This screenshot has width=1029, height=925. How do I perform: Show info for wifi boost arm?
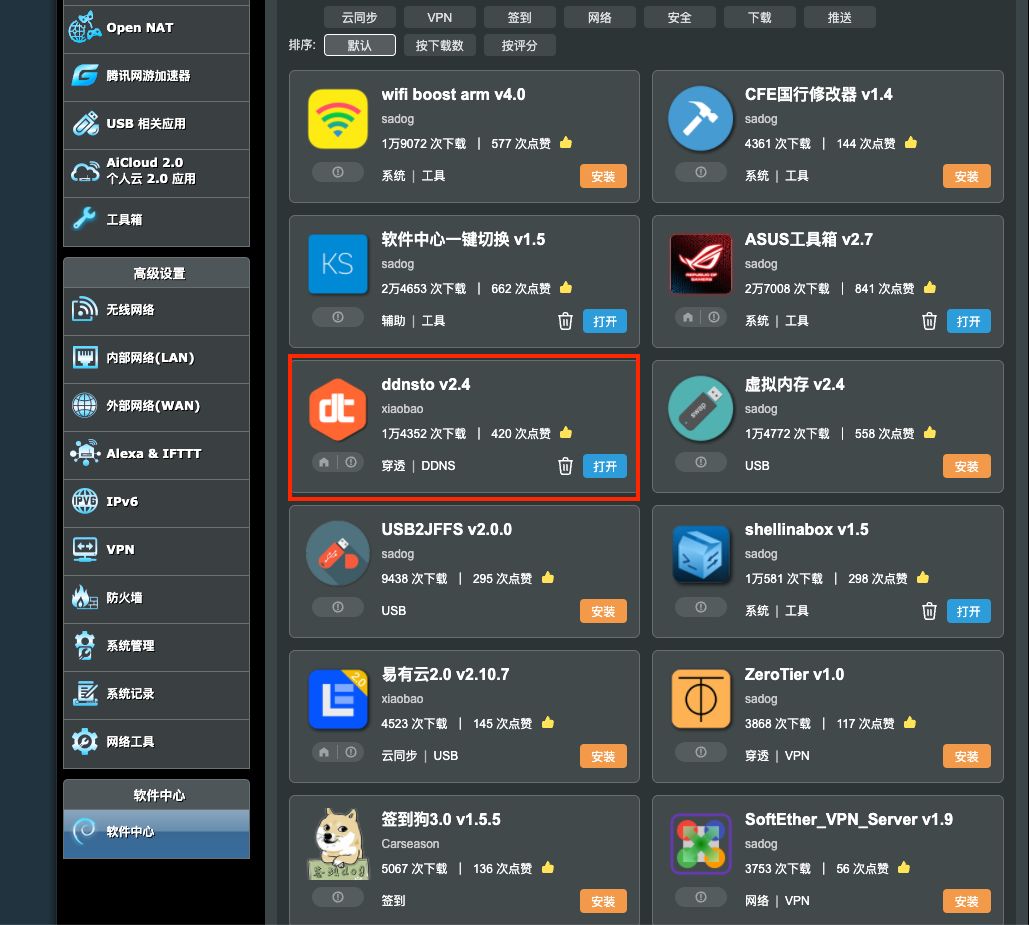pos(338,172)
